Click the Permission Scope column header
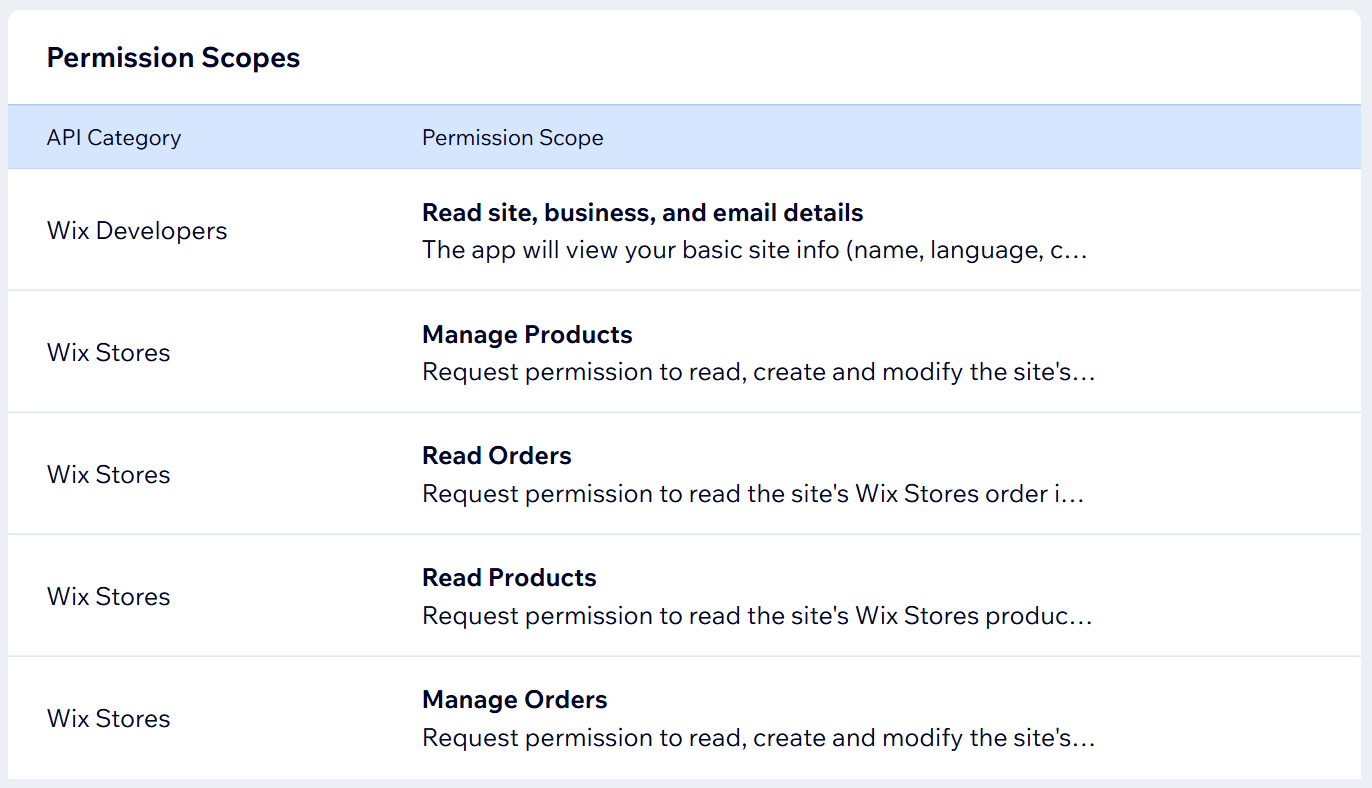This screenshot has width=1372, height=788. [x=512, y=138]
